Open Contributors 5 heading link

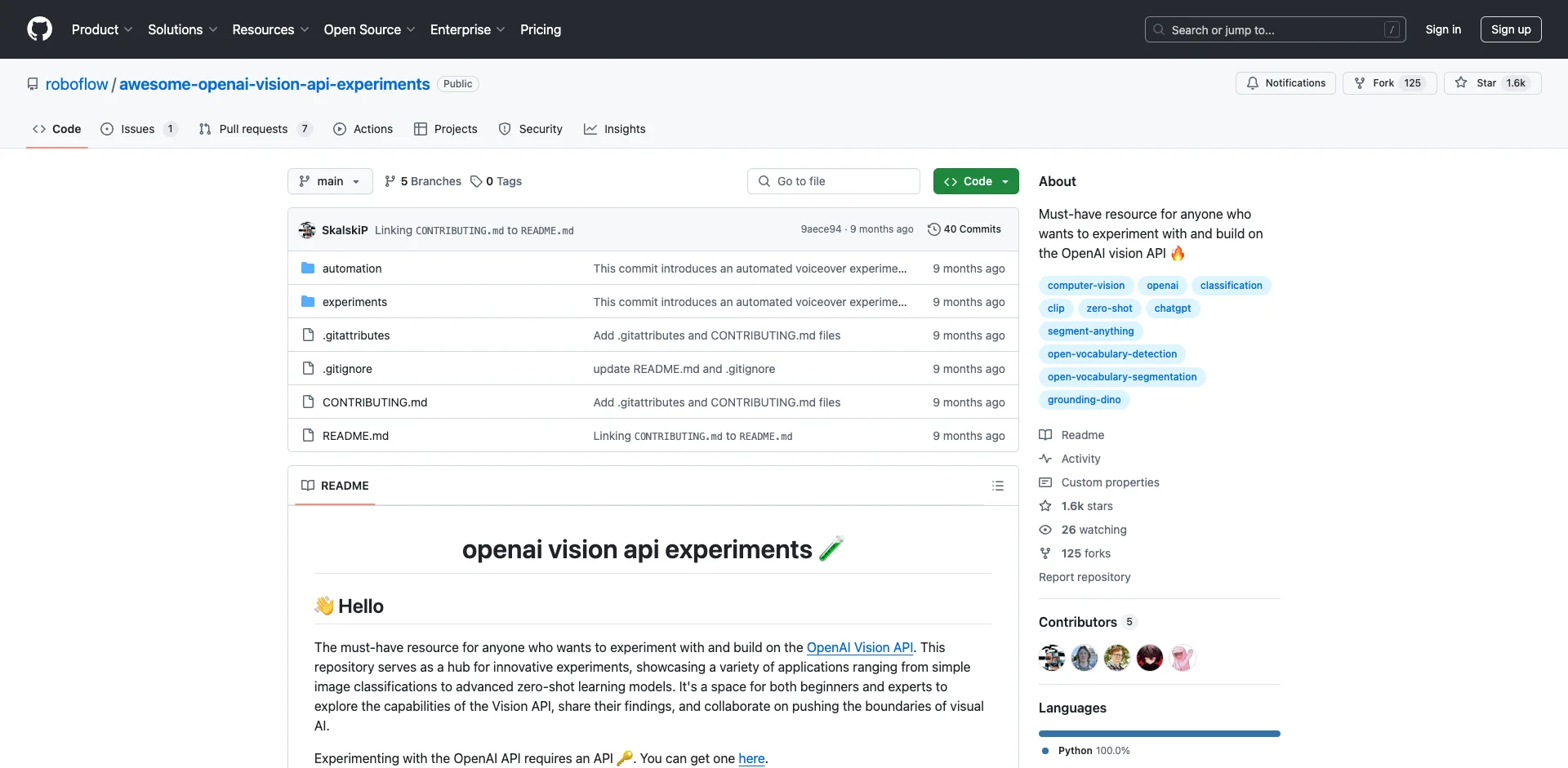tap(1087, 622)
